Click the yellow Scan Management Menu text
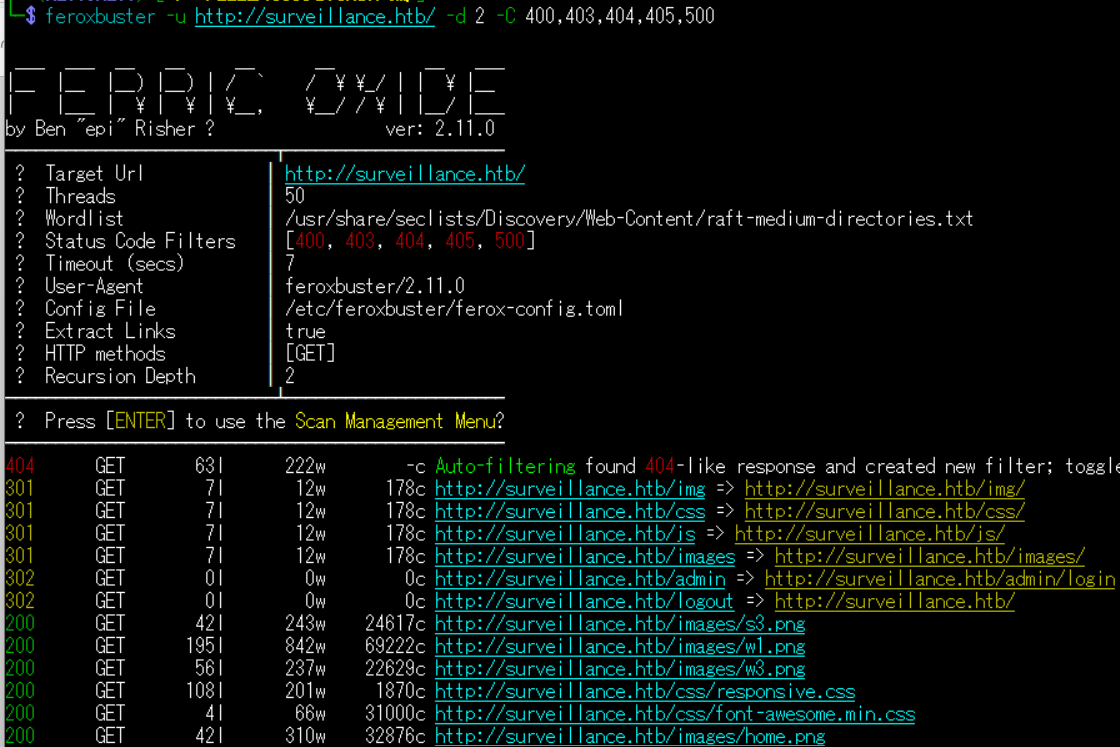The width and height of the screenshot is (1120, 747). (394, 422)
